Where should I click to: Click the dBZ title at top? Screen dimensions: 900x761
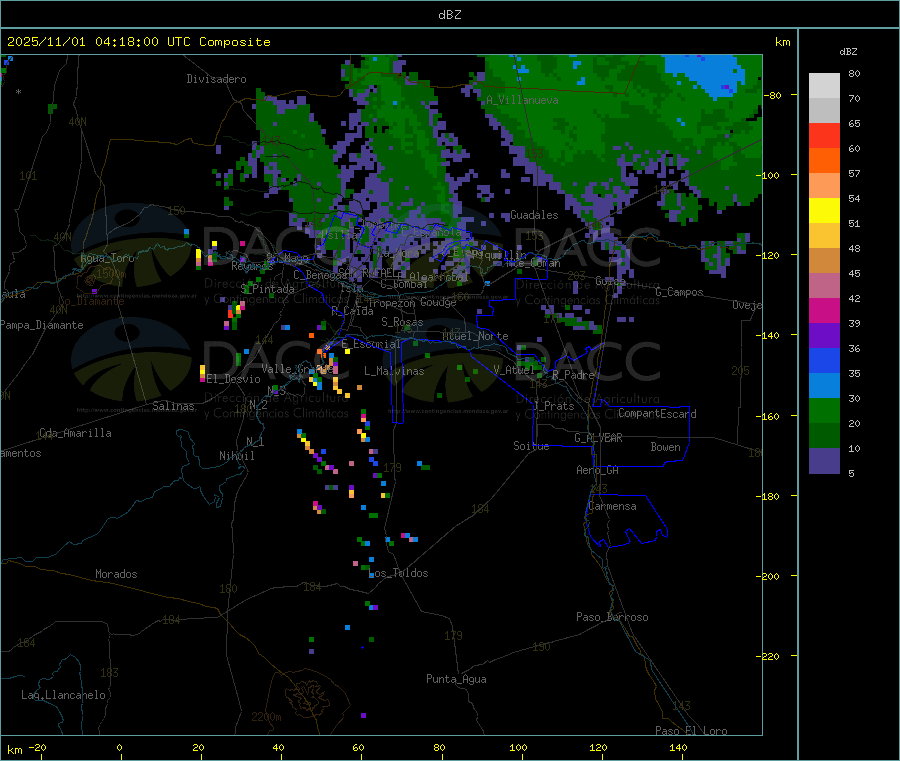[449, 15]
